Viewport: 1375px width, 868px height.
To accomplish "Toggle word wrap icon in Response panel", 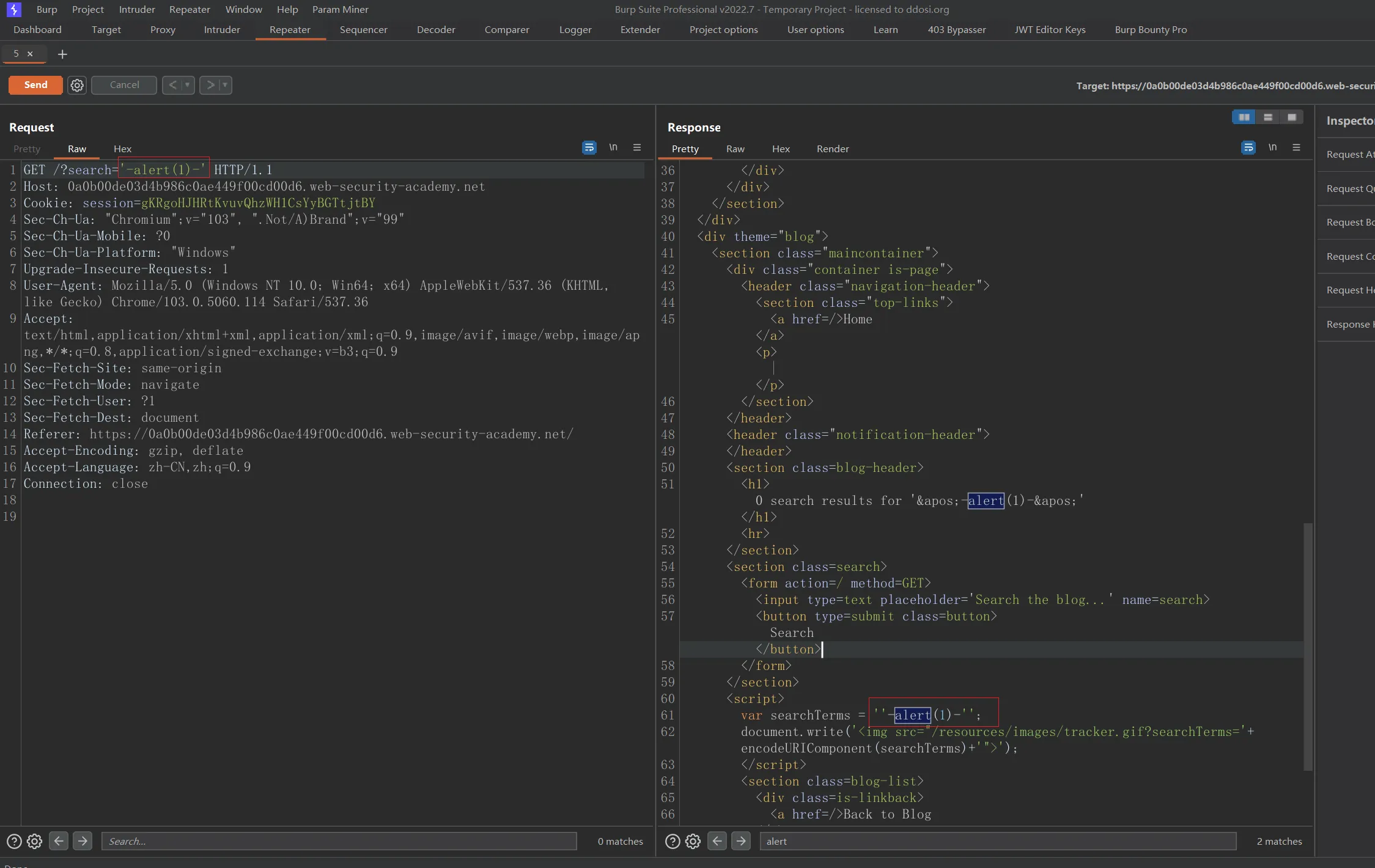I will [x=1248, y=147].
